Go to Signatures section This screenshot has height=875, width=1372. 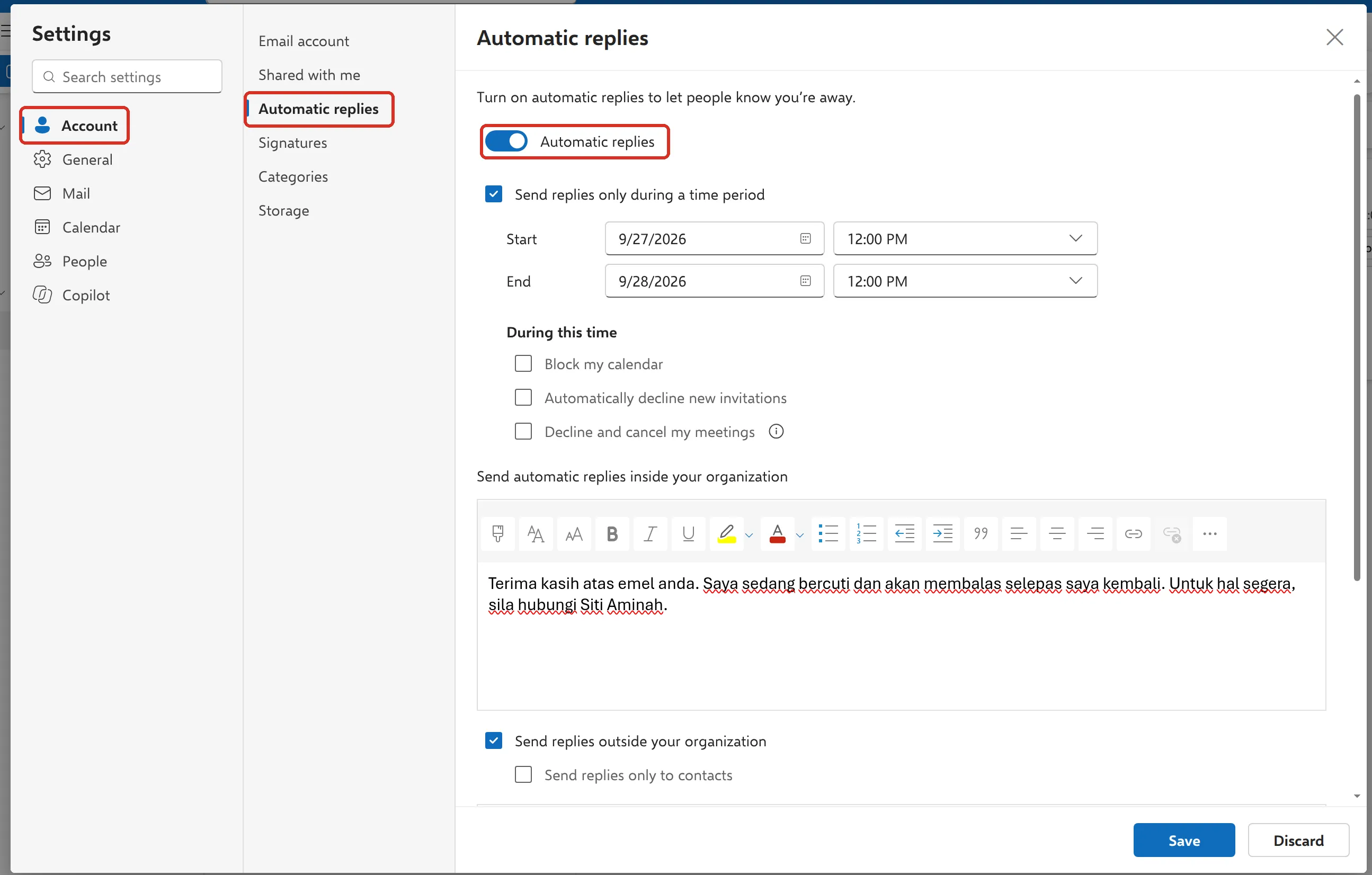292,142
